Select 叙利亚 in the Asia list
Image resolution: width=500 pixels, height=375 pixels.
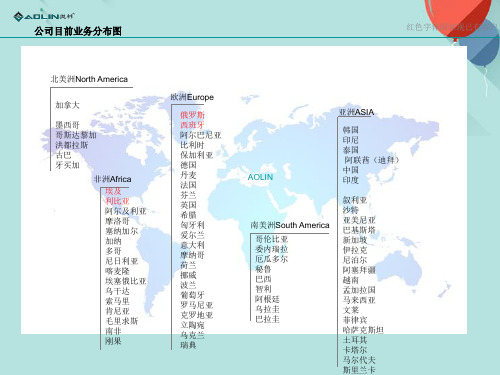click(355, 200)
